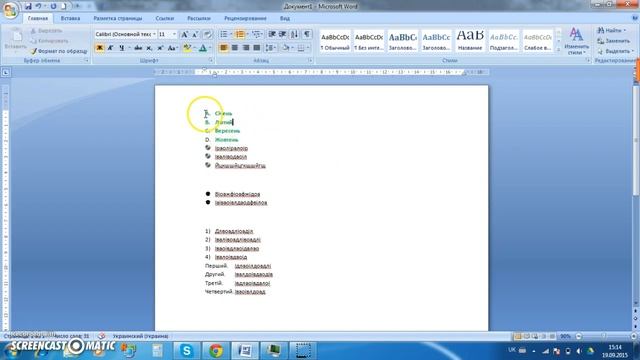Shrink font size with small A
The width and height of the screenshot is (640, 360).
point(195,34)
